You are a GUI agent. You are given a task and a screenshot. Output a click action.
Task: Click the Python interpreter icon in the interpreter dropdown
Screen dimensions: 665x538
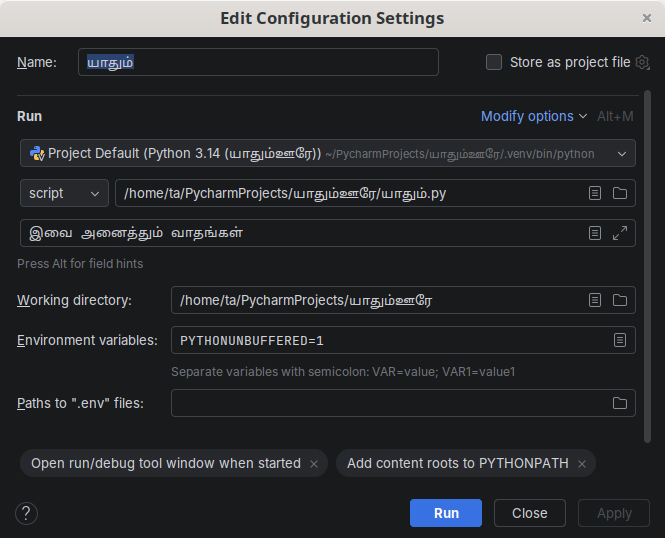coord(37,153)
